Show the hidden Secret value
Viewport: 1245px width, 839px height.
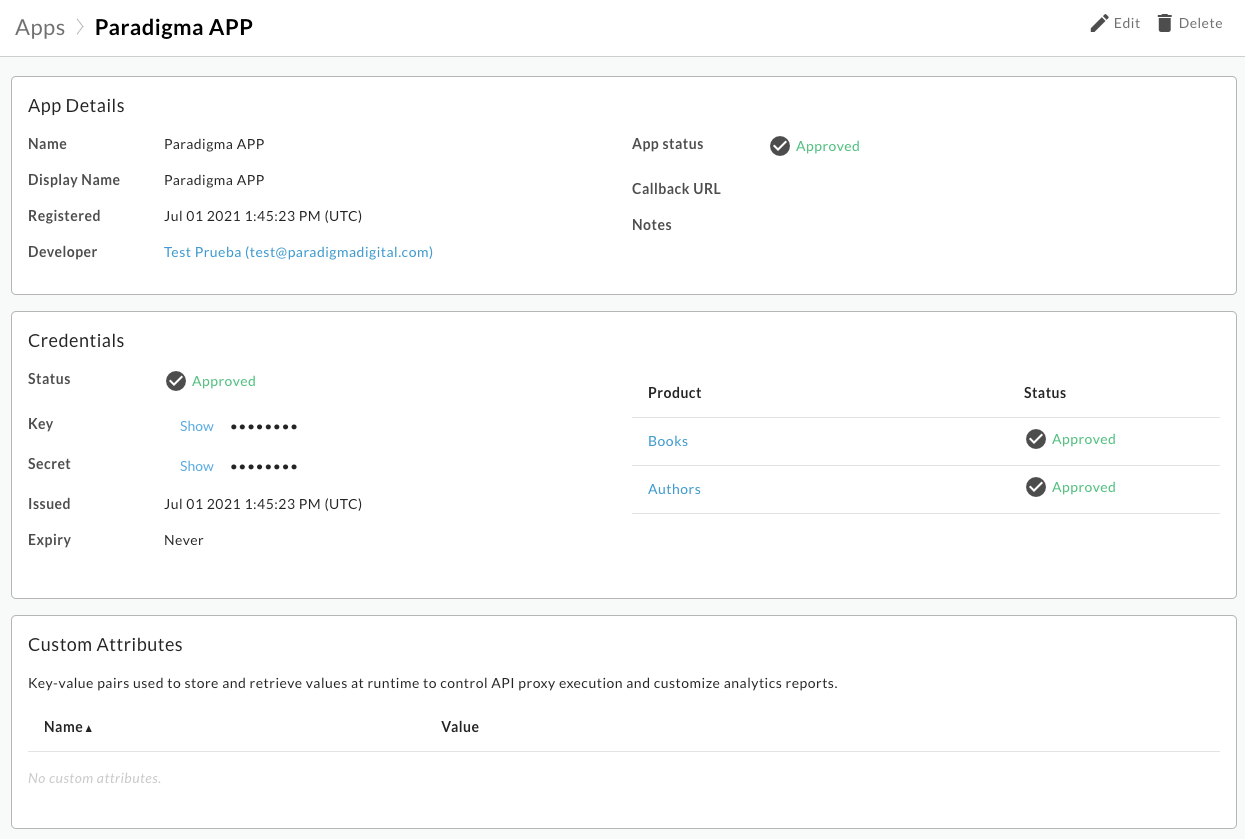tap(196, 465)
